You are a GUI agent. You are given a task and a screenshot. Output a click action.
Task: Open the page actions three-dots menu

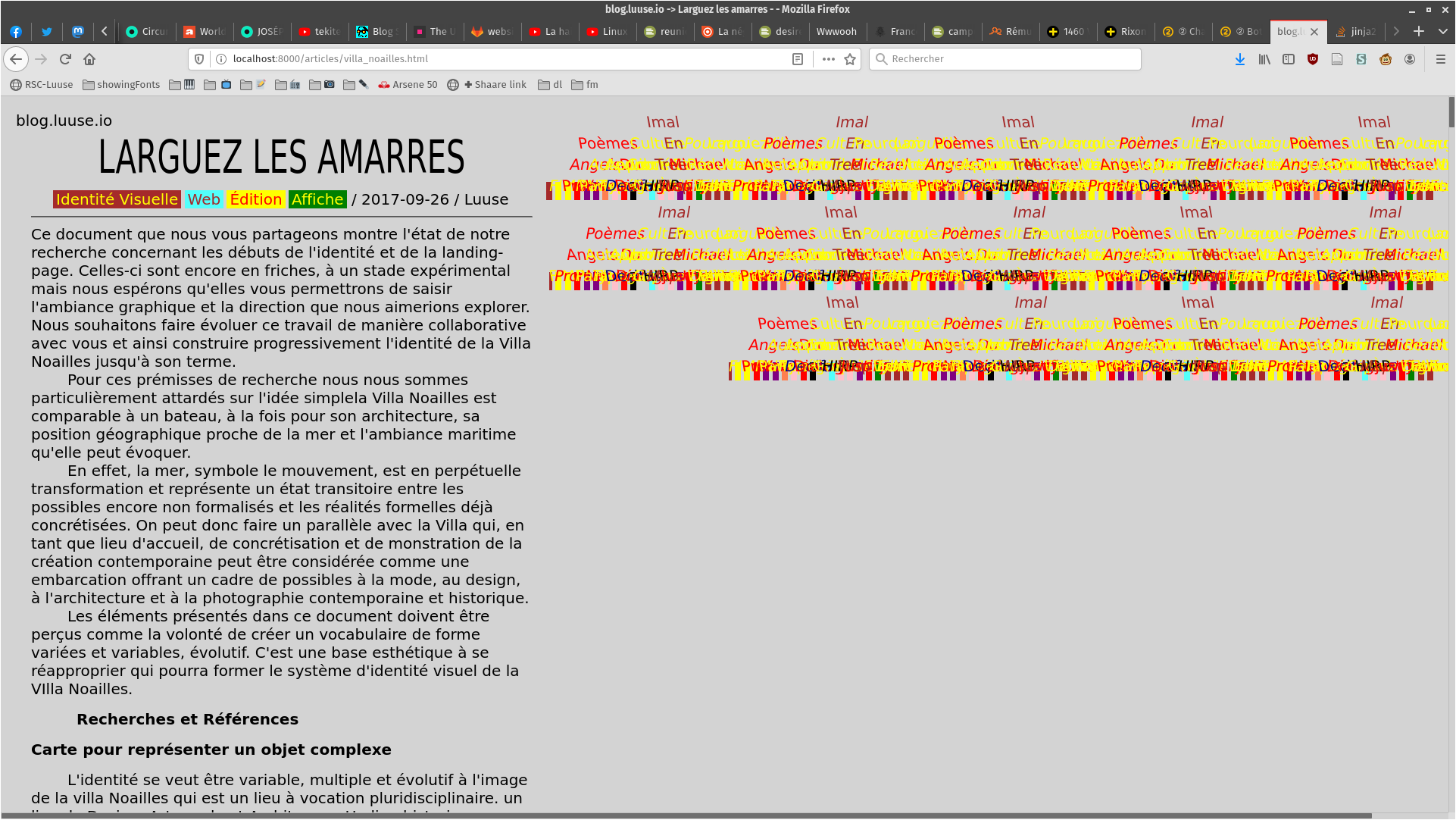pos(828,59)
